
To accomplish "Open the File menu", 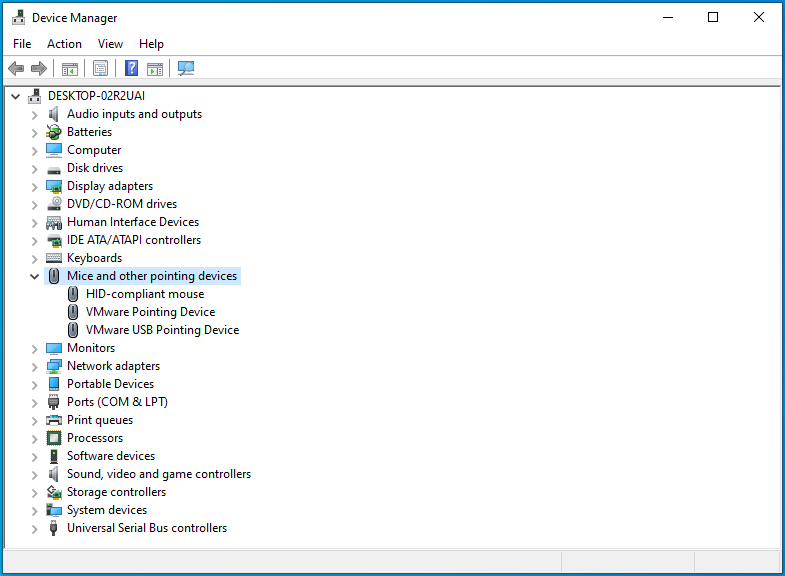I will tap(22, 44).
